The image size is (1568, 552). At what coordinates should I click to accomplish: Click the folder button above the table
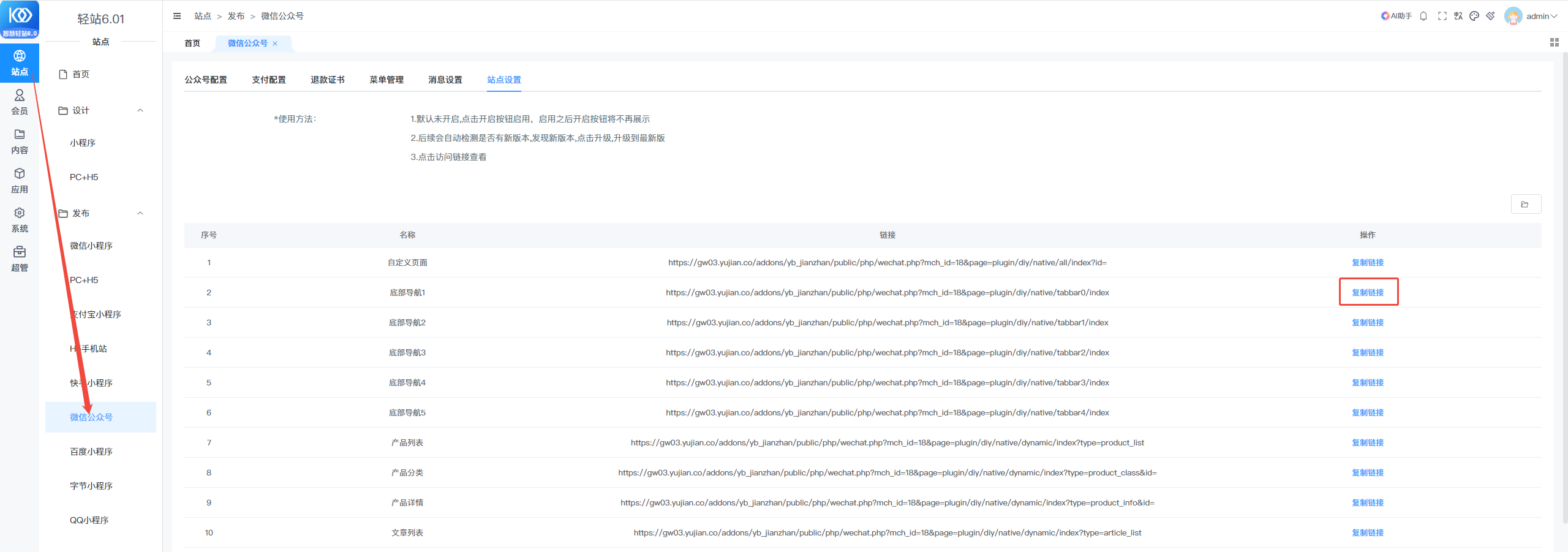[x=1525, y=204]
